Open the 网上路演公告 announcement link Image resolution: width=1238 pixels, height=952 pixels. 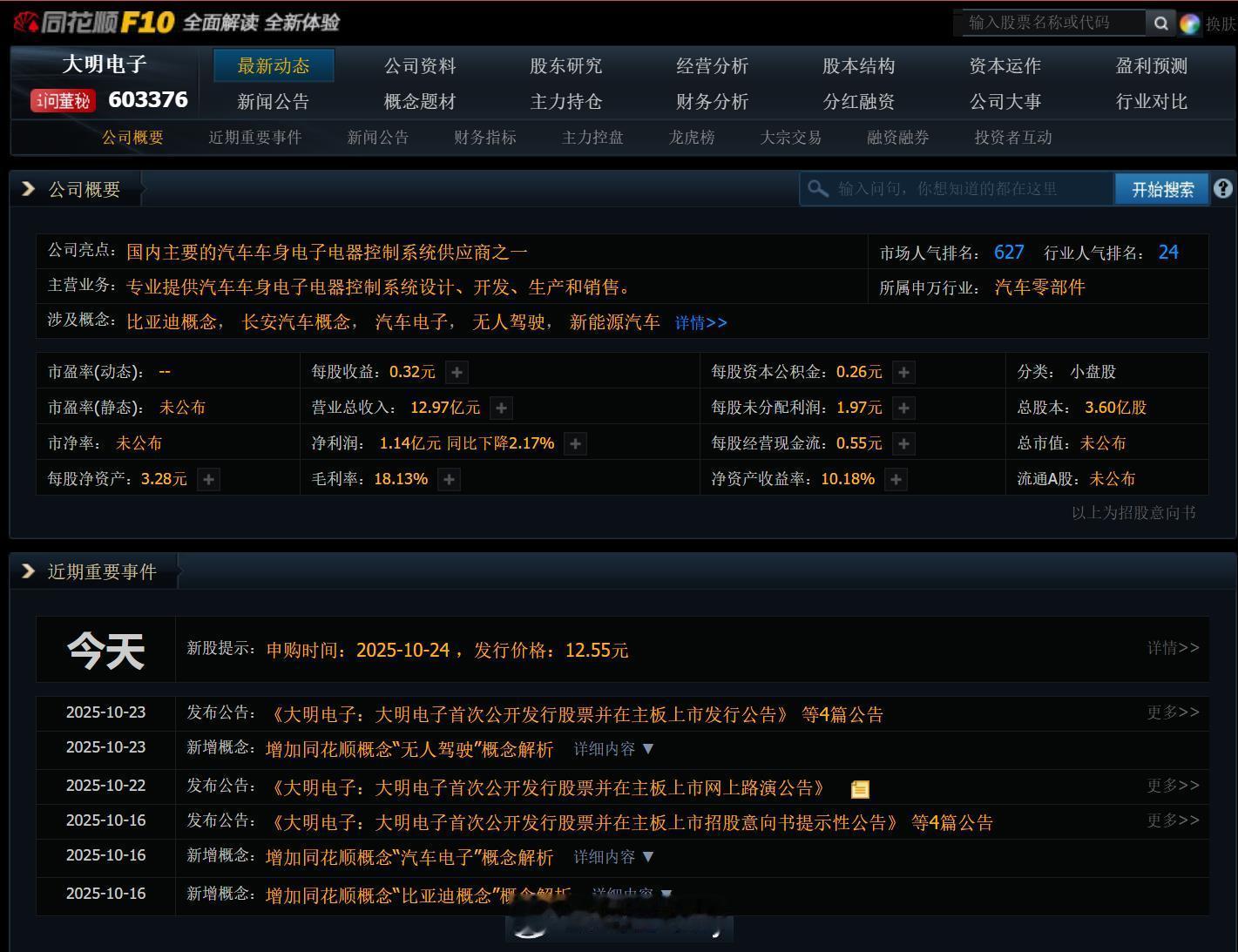pos(549,788)
